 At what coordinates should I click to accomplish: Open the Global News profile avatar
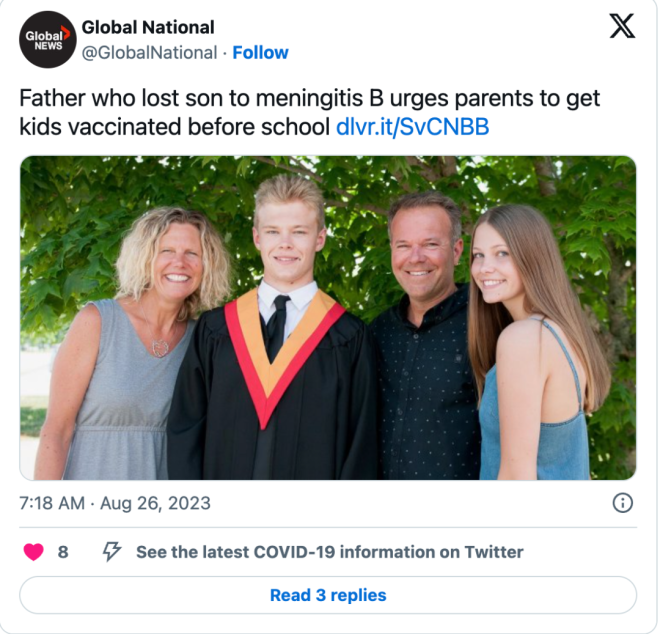coord(48,40)
